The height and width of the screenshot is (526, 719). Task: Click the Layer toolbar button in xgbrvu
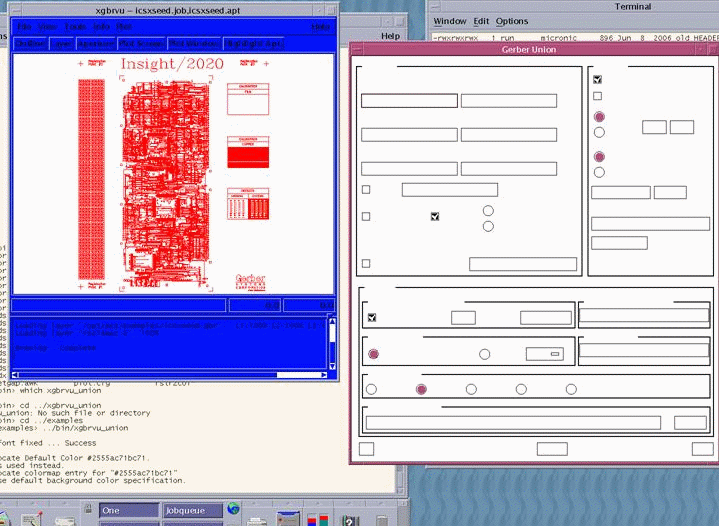(x=61, y=44)
